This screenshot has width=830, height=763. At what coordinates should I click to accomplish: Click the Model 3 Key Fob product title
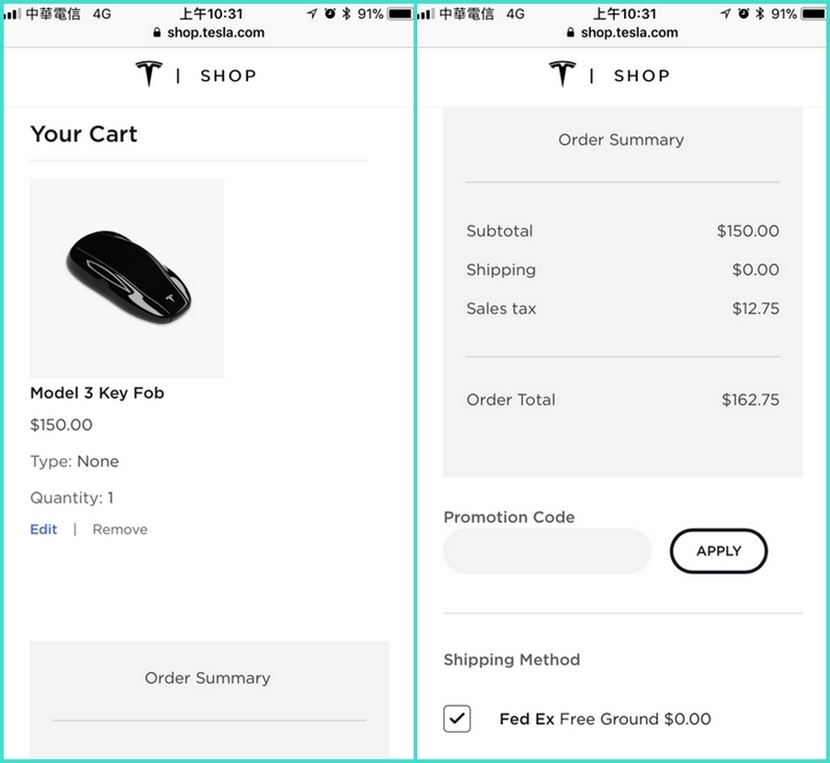[97, 393]
